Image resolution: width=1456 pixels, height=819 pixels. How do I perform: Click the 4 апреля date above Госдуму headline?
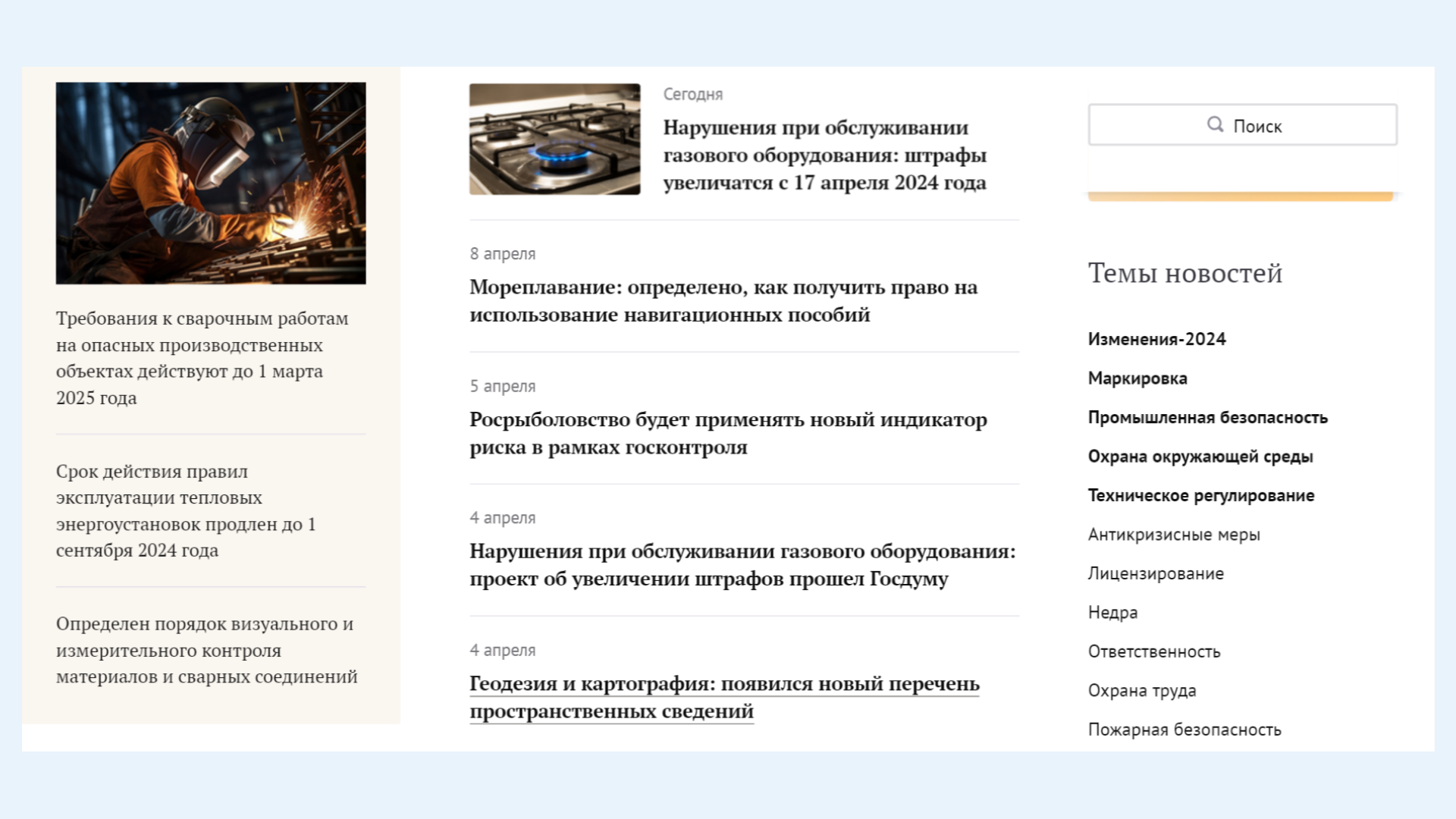tap(502, 518)
